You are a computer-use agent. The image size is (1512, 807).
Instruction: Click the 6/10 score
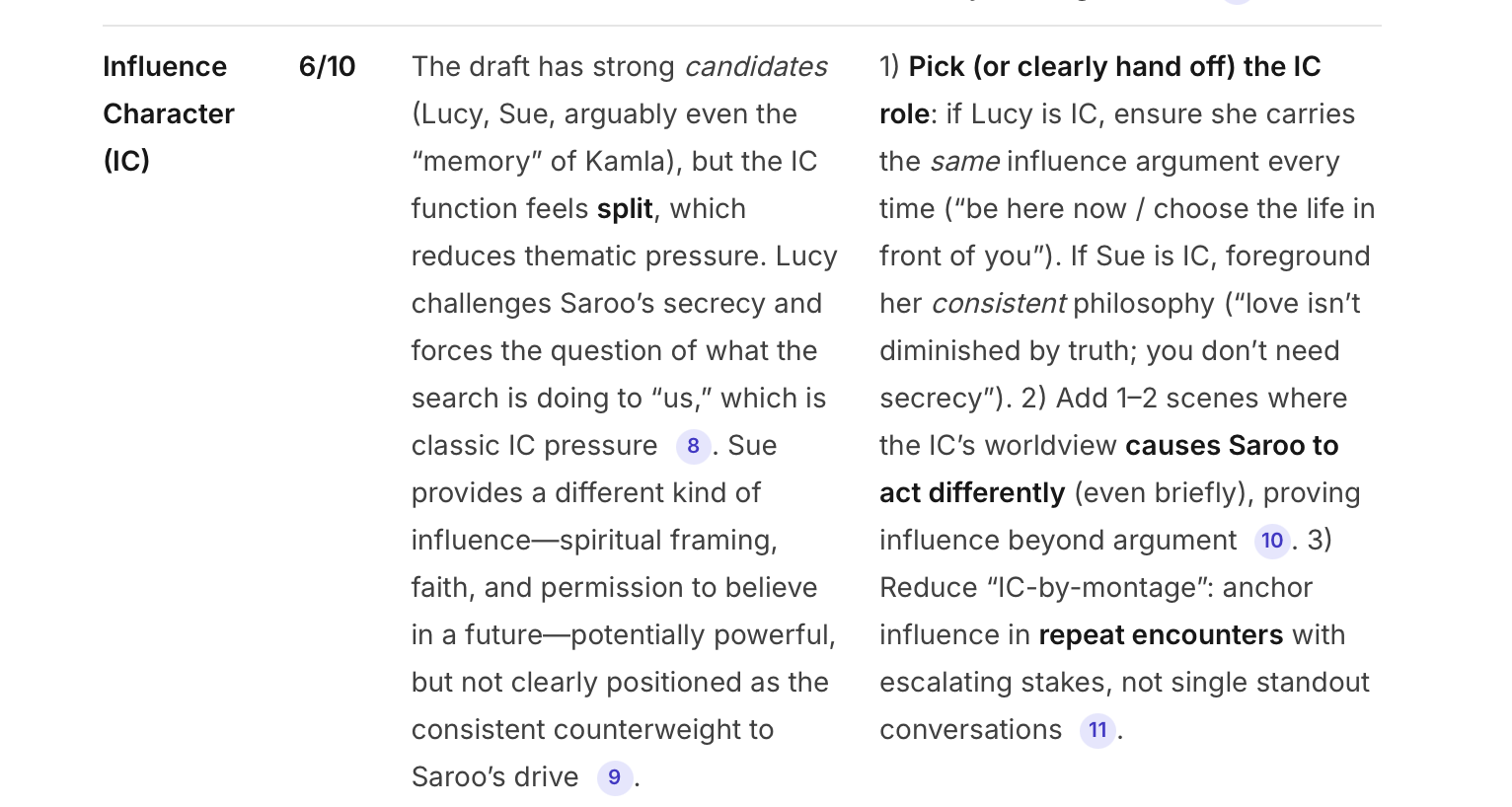click(x=327, y=67)
